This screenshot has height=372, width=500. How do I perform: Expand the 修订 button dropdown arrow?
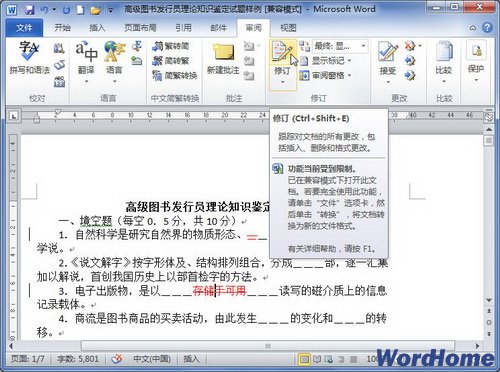pos(283,82)
